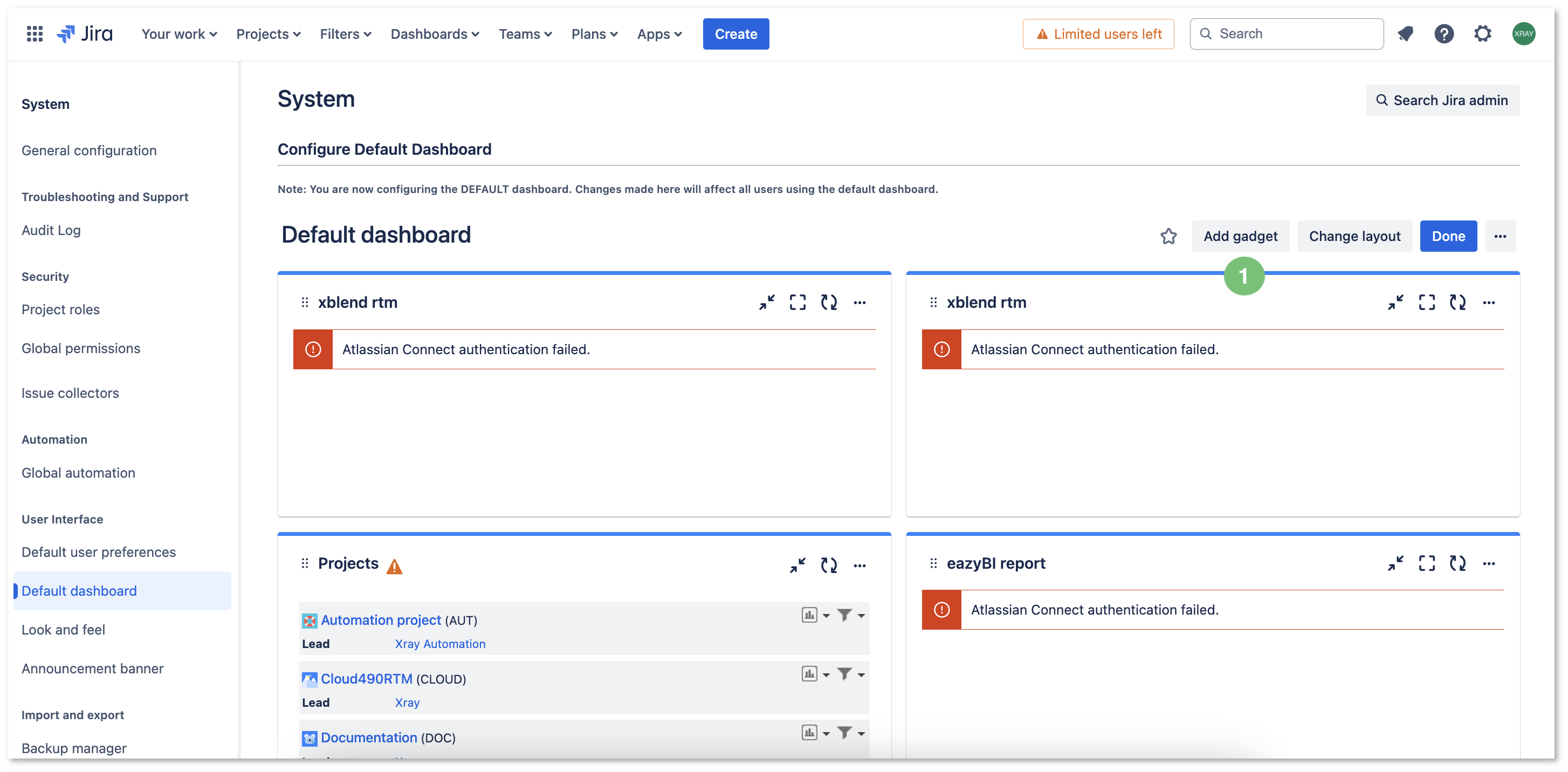Open Global permissions in sidebar
Viewport: 1568px width, 772px height.
[x=81, y=348]
